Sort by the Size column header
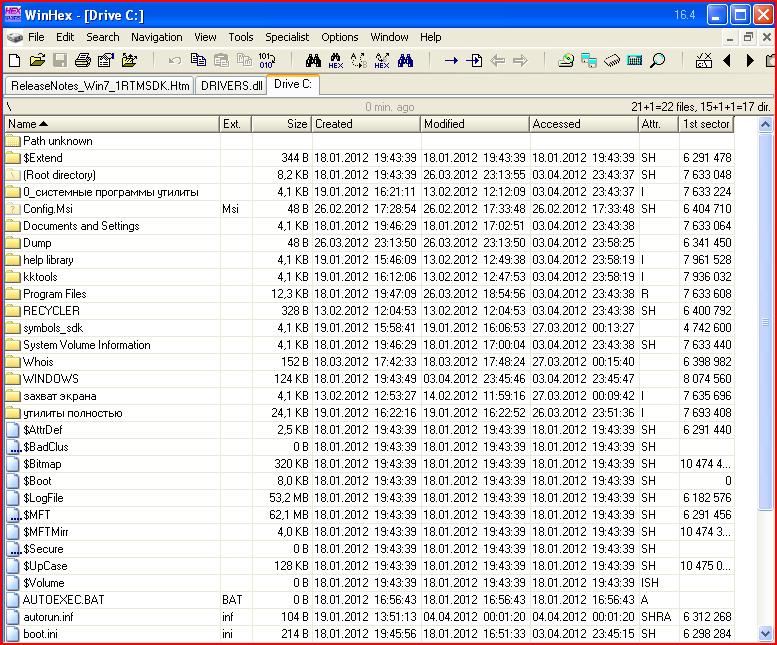This screenshot has width=777, height=645. click(x=282, y=124)
